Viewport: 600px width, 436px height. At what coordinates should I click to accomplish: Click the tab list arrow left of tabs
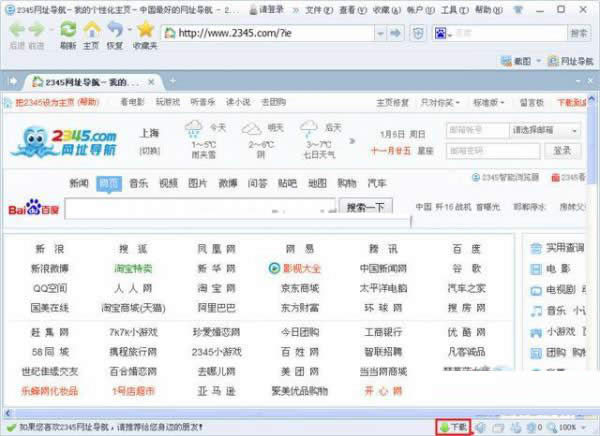13,81
